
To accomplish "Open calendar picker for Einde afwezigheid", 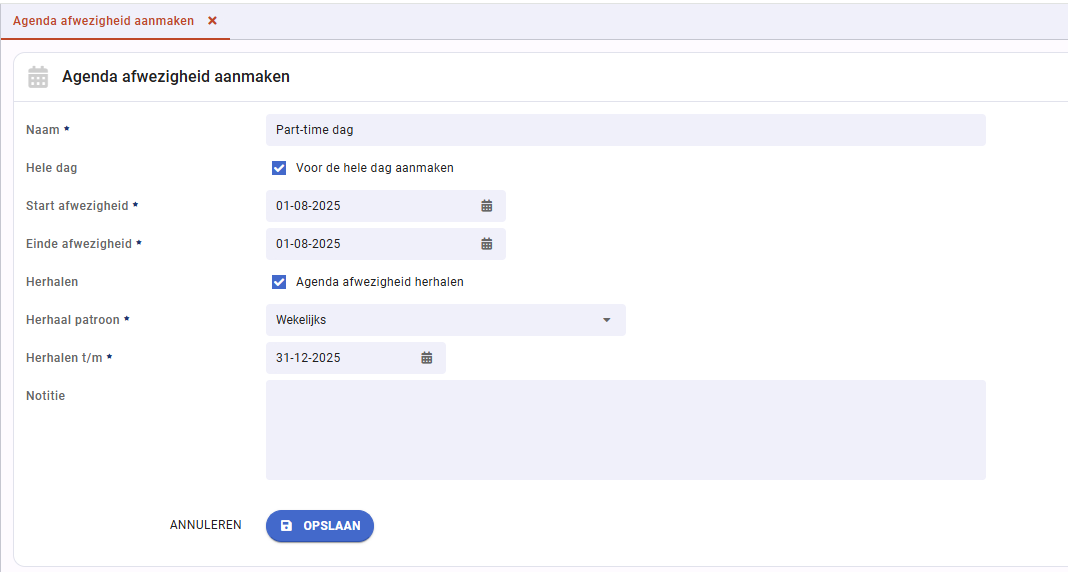I will click(x=486, y=244).
